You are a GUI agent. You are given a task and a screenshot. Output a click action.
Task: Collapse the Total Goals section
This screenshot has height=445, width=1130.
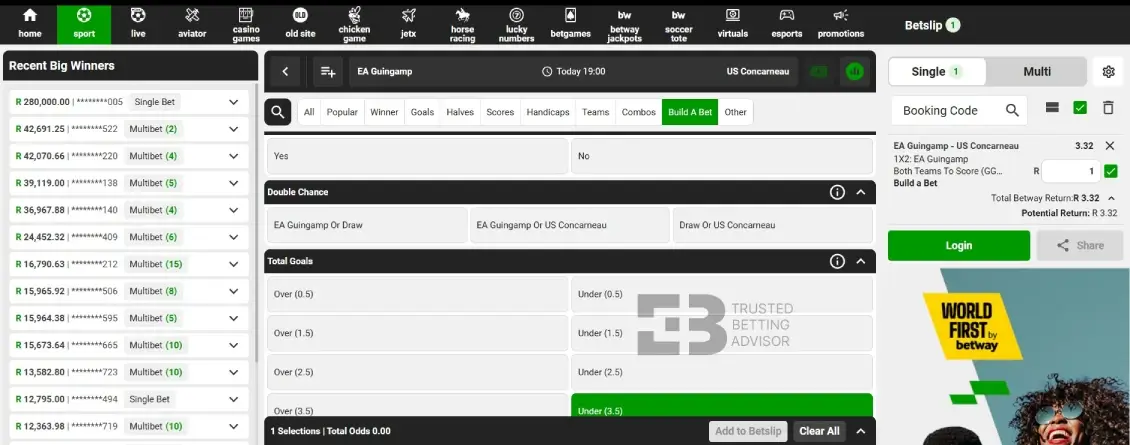pyautogui.click(x=860, y=262)
